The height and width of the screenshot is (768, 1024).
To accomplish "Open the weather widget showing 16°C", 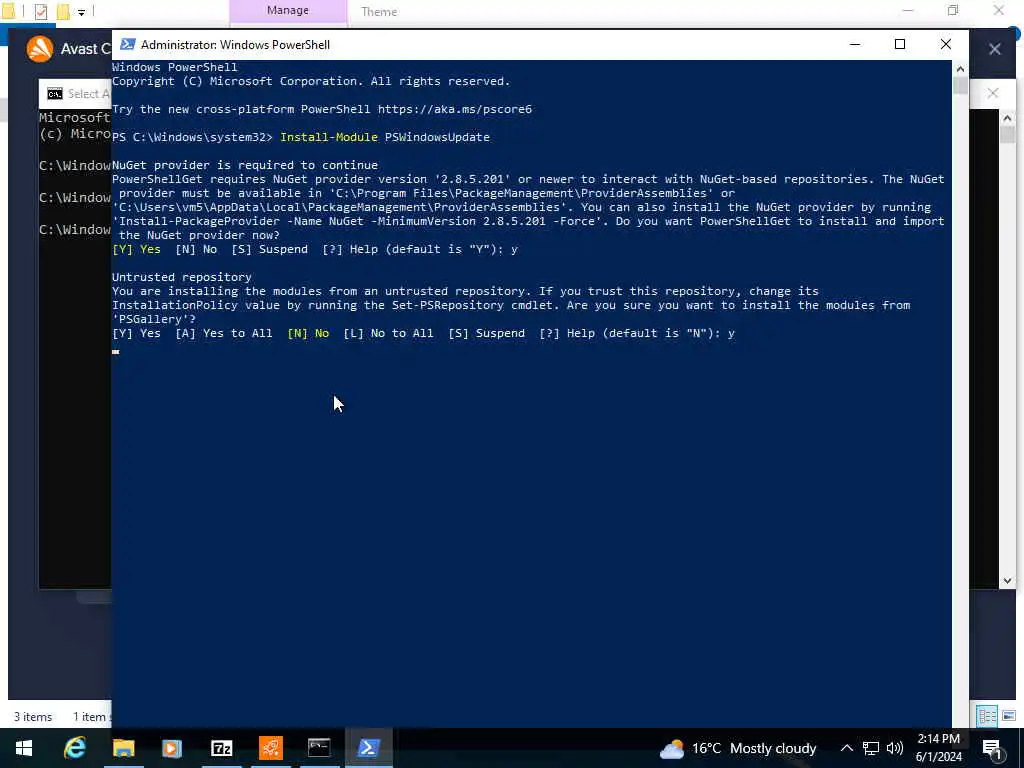I will pyautogui.click(x=738, y=748).
